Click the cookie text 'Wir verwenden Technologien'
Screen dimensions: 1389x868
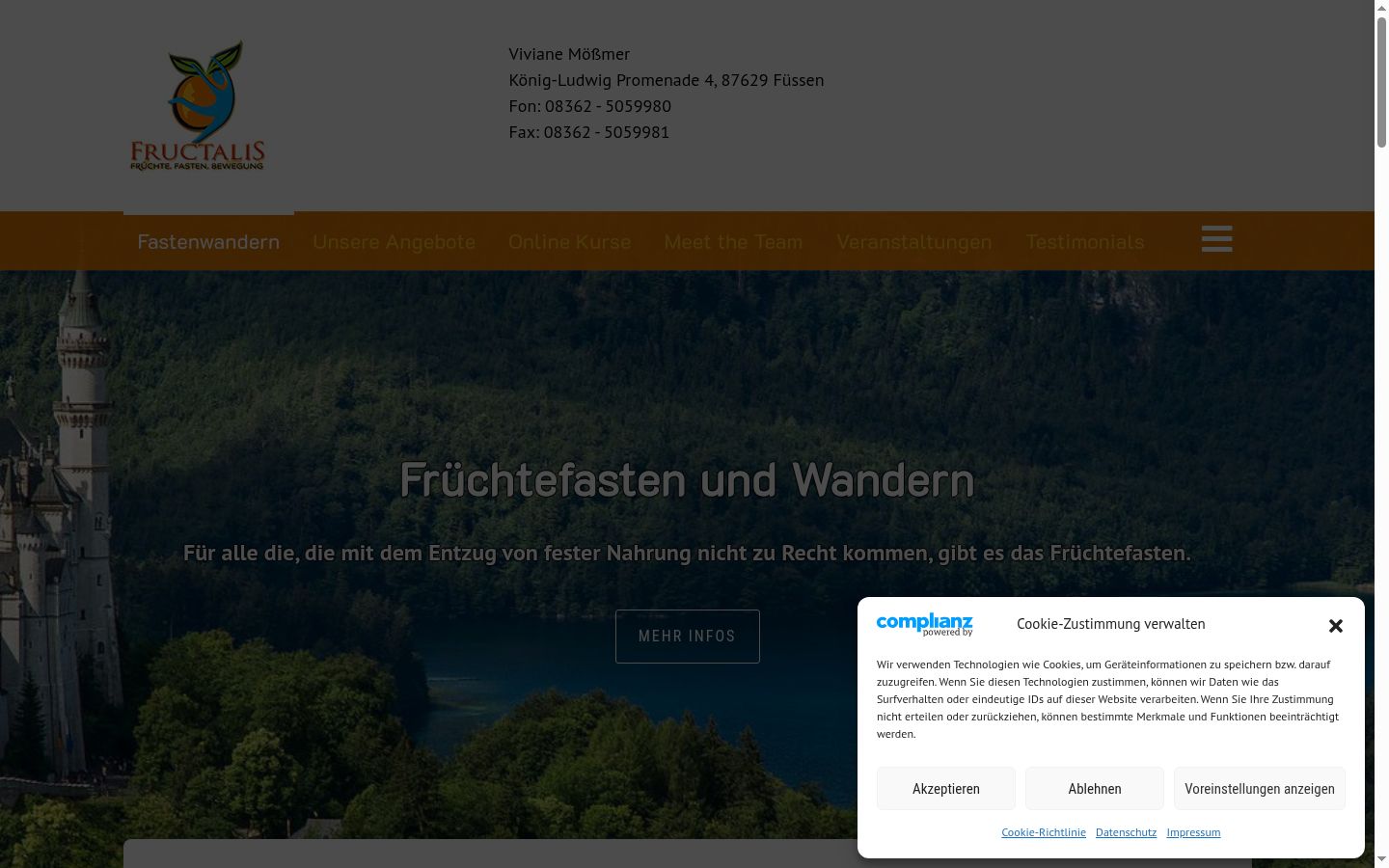click(1107, 699)
